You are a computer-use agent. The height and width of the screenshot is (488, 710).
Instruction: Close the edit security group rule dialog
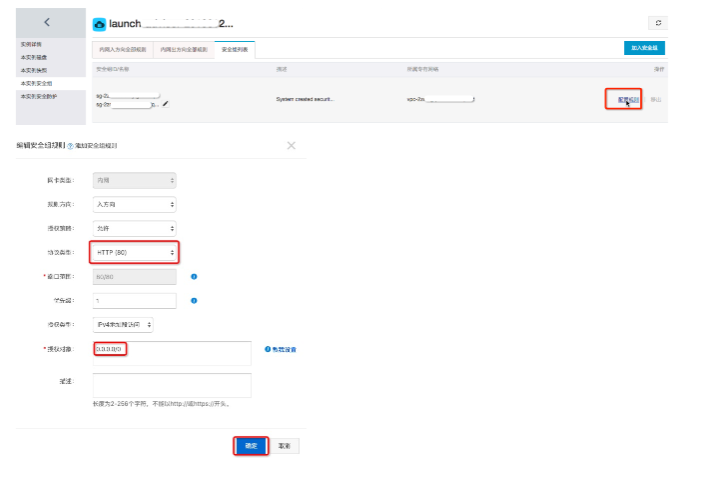[x=291, y=145]
